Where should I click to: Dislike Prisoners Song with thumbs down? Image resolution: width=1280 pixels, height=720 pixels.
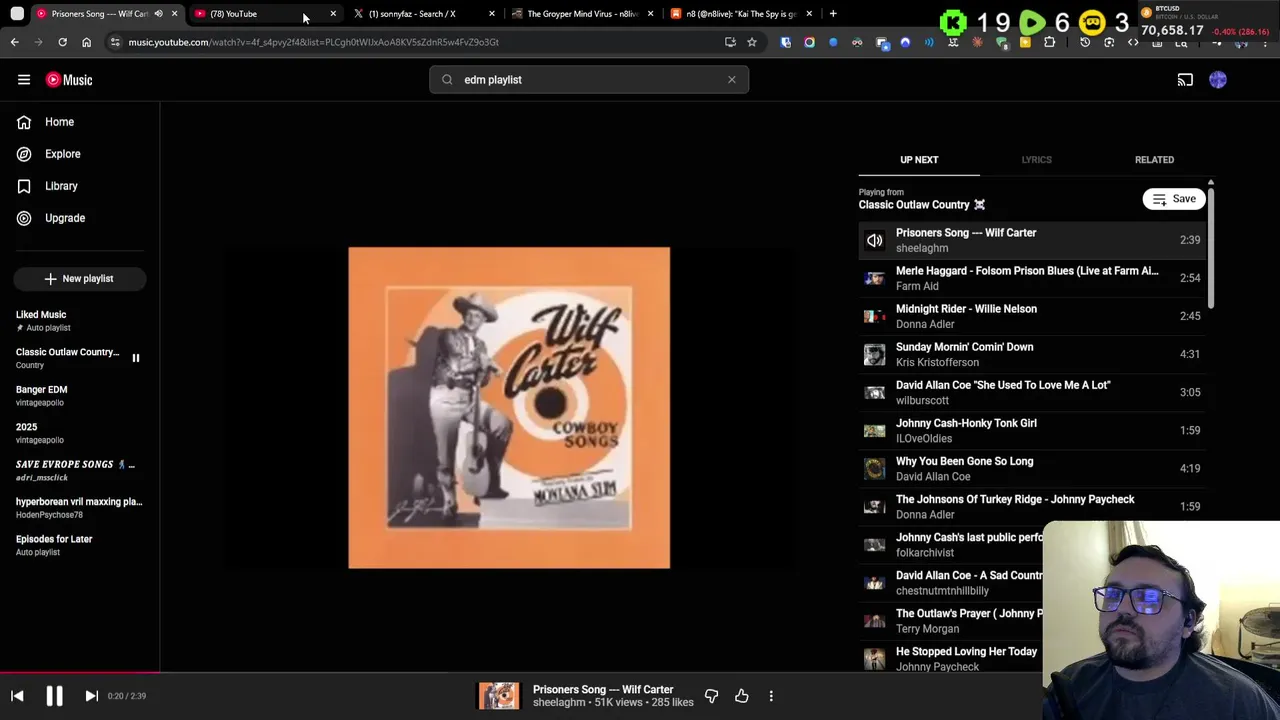tap(711, 696)
